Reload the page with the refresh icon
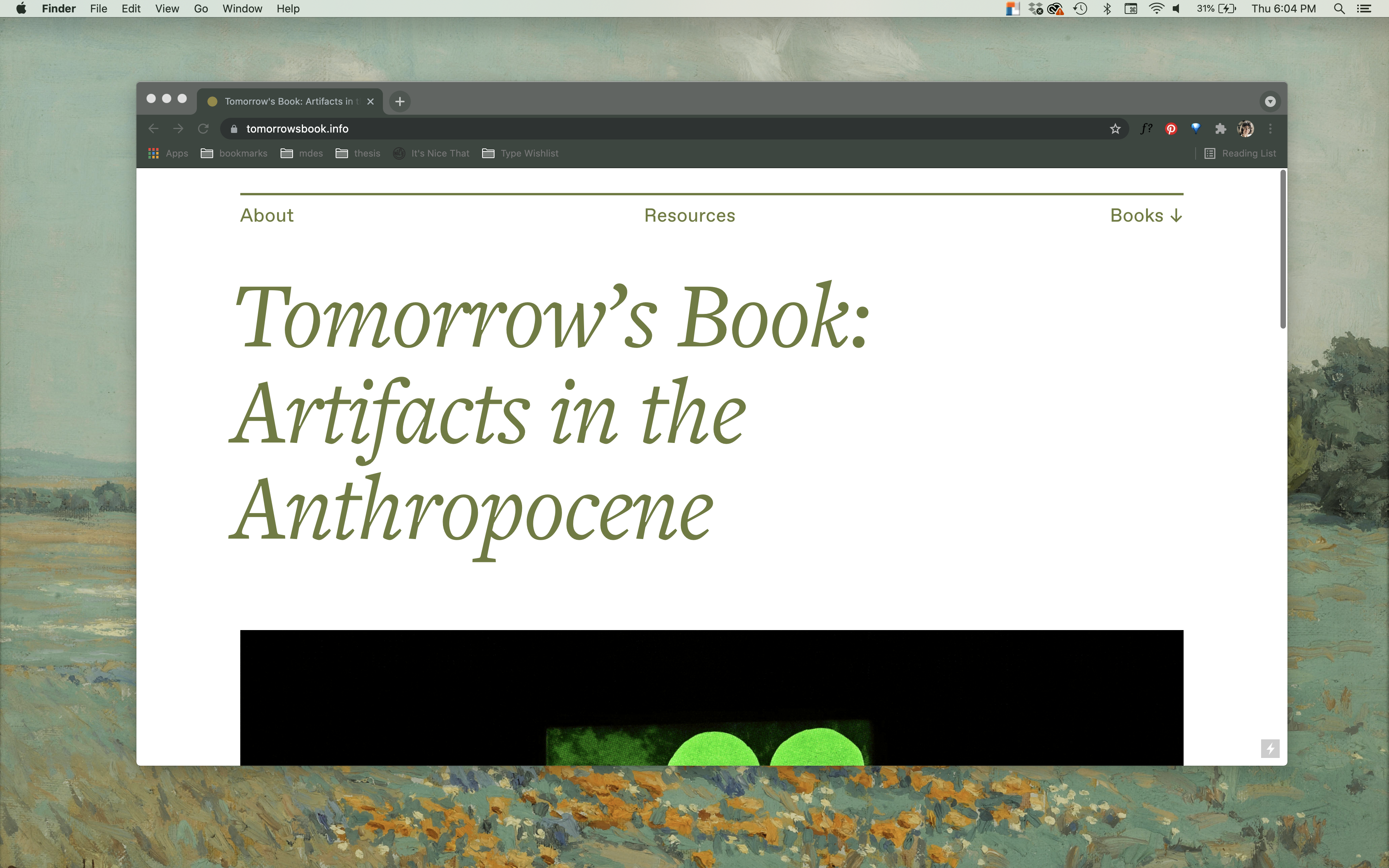The width and height of the screenshot is (1389, 868). coord(203,129)
